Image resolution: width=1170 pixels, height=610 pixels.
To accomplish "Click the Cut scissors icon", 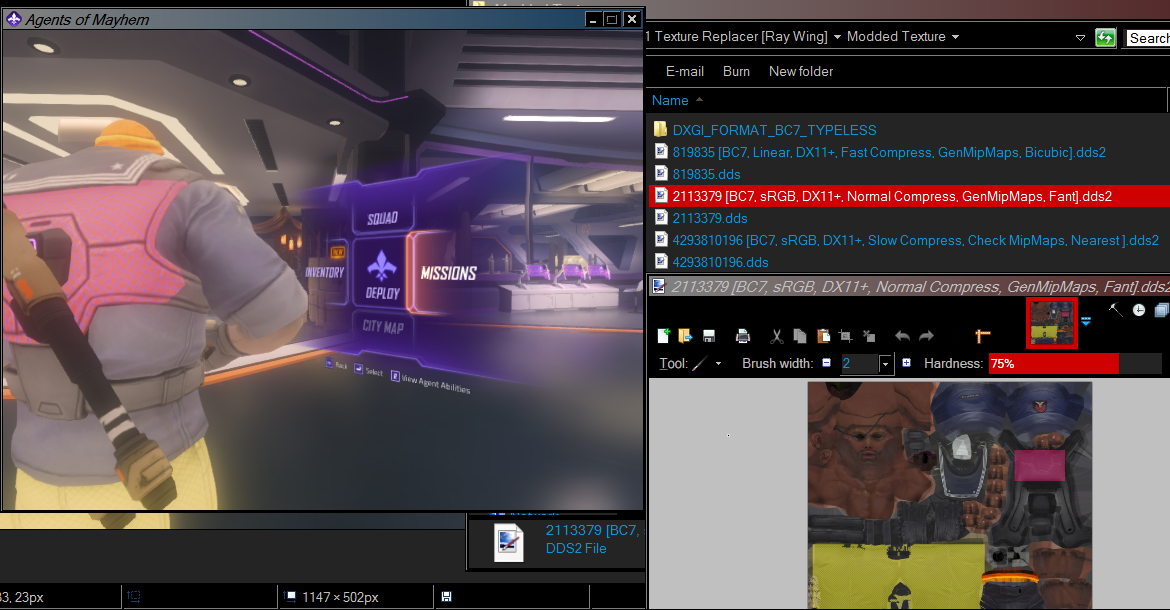I will pyautogui.click(x=777, y=336).
